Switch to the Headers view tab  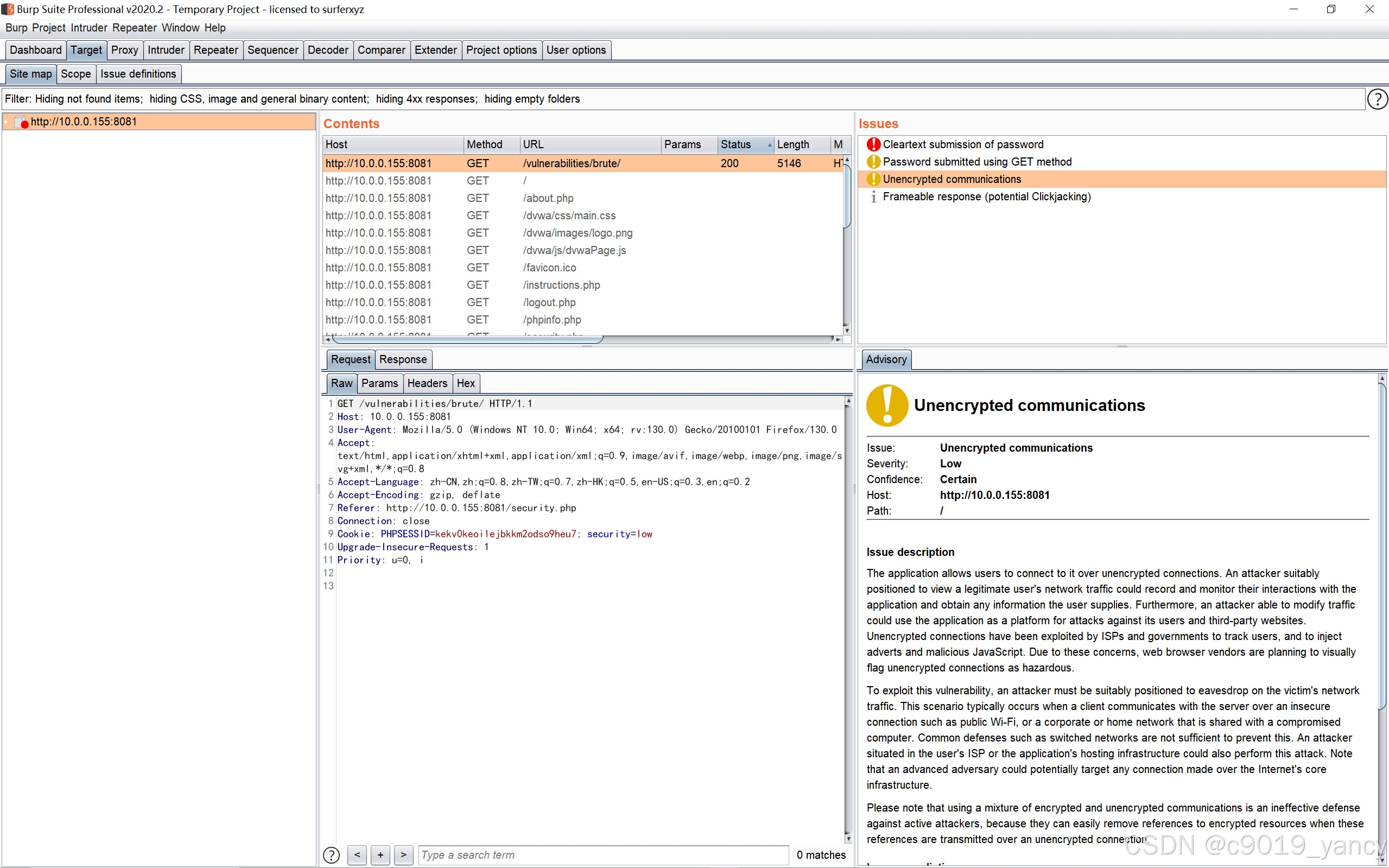point(427,383)
